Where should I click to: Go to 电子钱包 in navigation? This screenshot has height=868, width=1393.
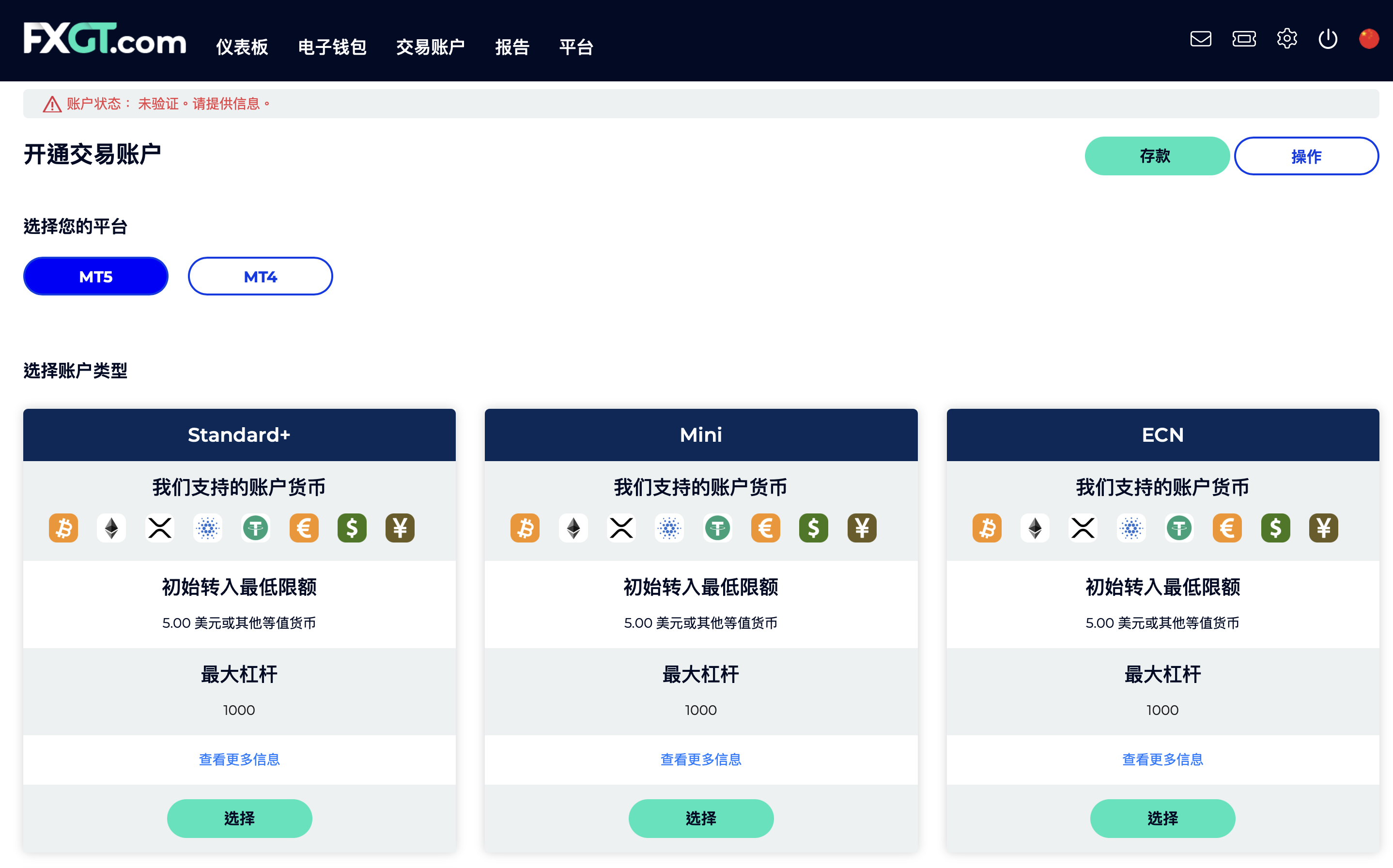332,46
